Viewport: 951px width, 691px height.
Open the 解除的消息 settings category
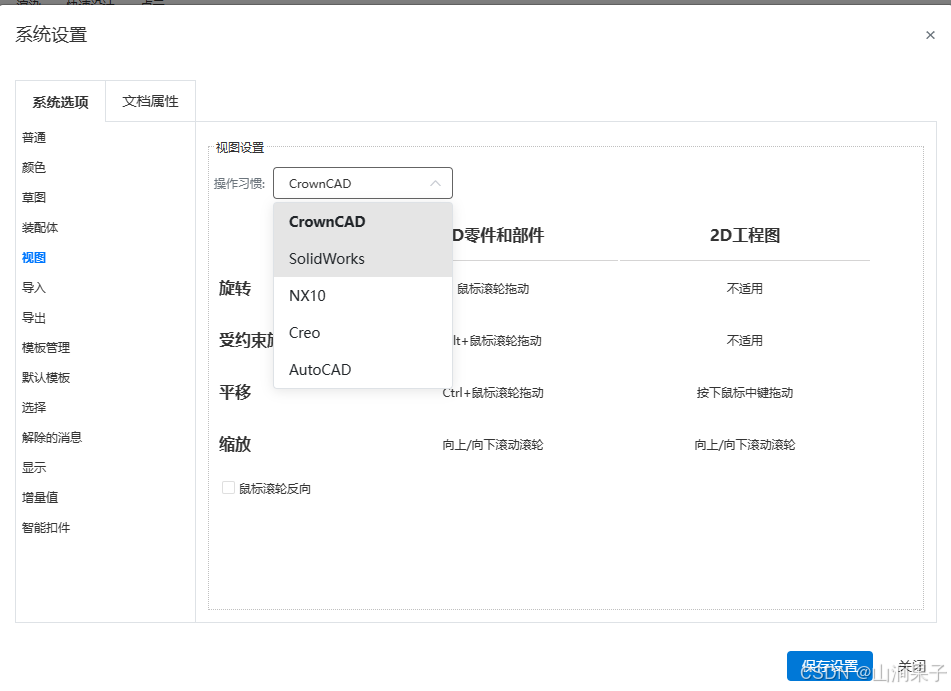coord(52,437)
